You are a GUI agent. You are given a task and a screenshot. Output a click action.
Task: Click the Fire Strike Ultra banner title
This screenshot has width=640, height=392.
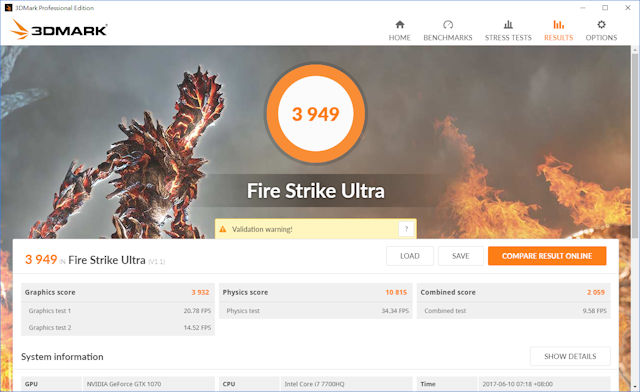coord(316,191)
